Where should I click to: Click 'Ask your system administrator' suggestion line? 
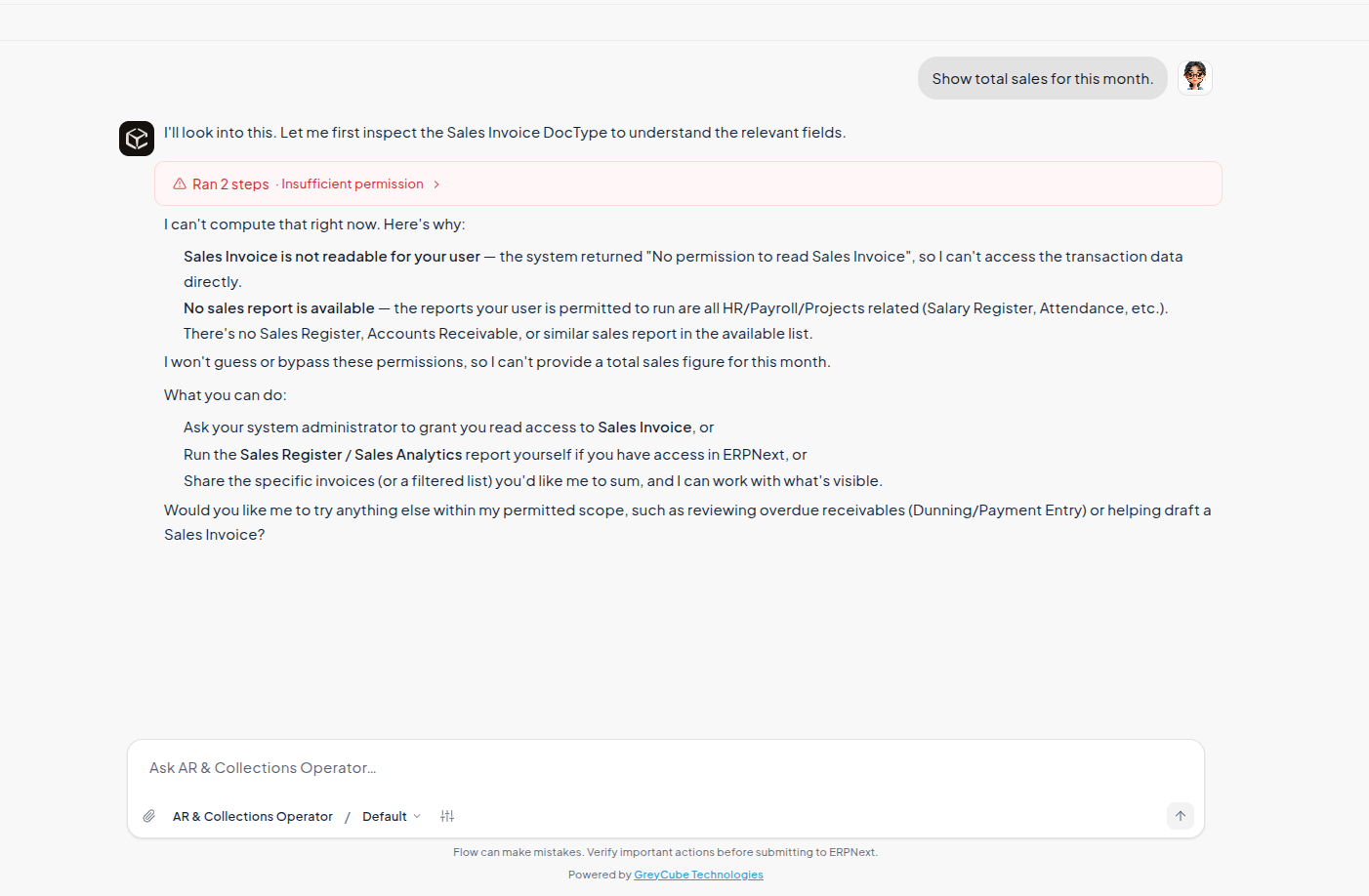(449, 428)
